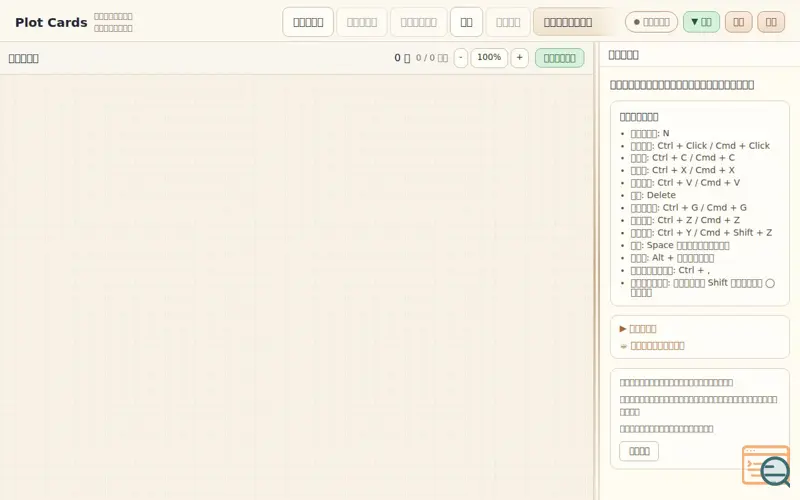
Task: Click the 'Ctrl + Click / Cmd + Click' shortcut row
Action: [700, 145]
